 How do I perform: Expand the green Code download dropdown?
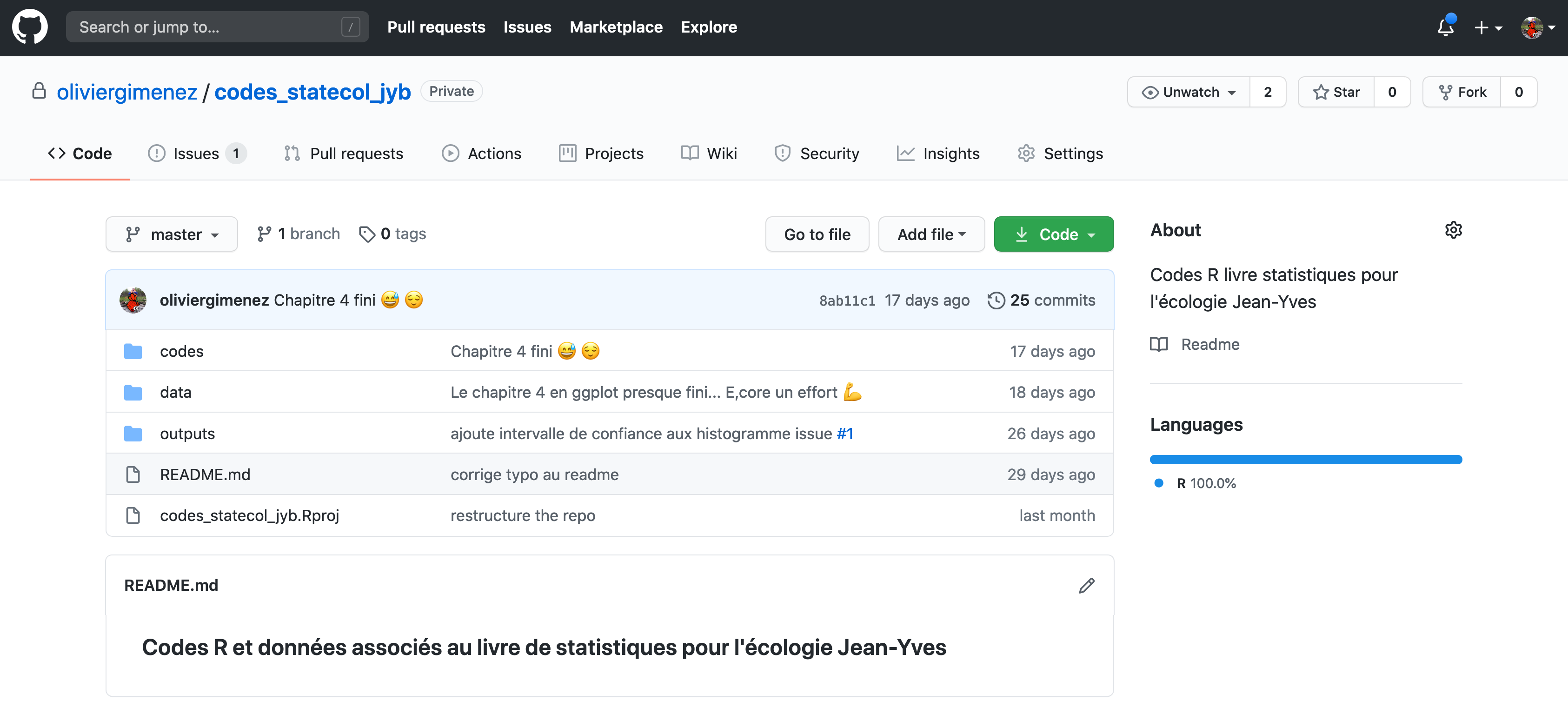pyautogui.click(x=1053, y=234)
